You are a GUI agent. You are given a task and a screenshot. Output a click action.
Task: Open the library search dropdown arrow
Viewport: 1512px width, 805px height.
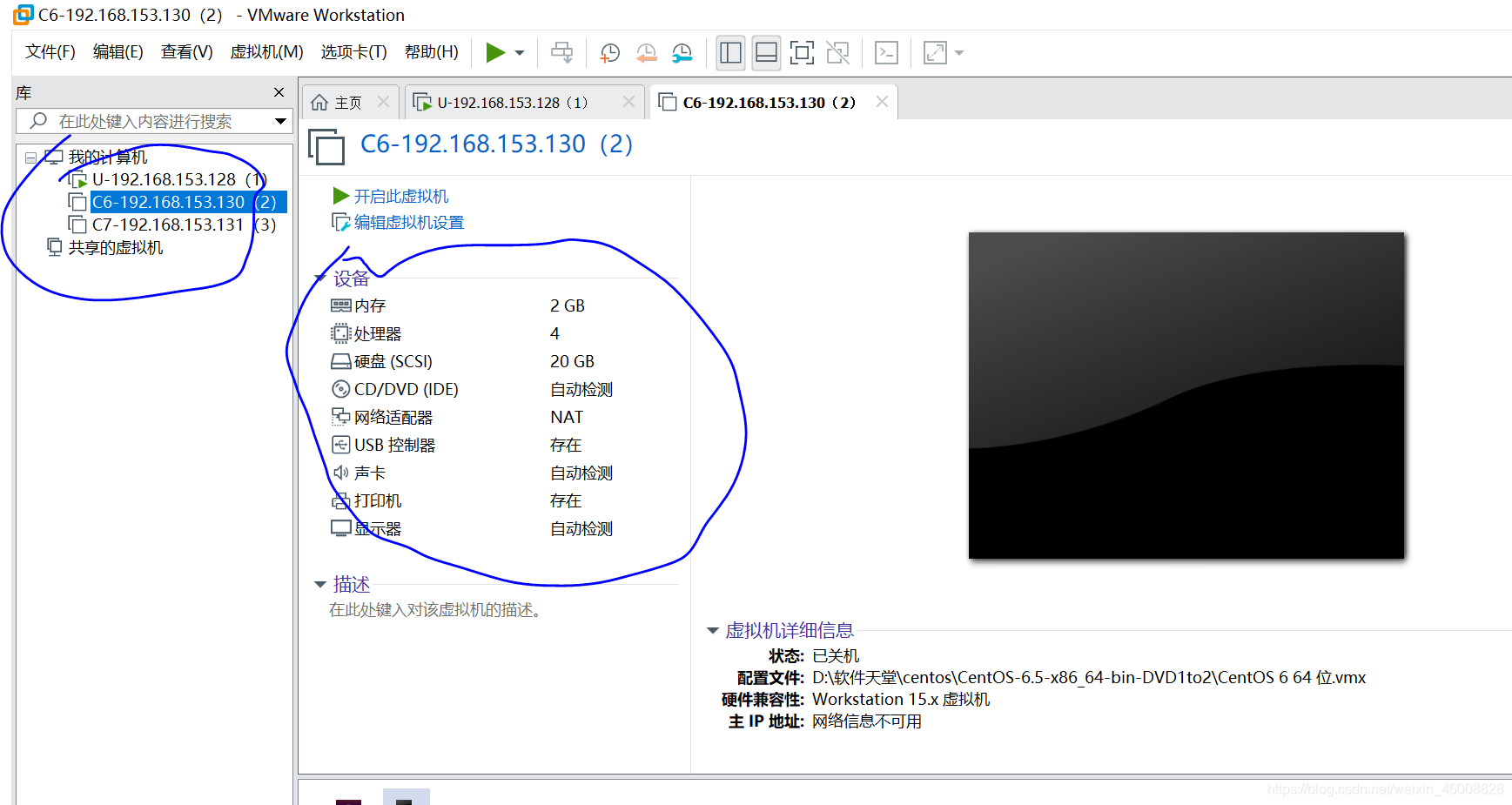click(x=280, y=121)
